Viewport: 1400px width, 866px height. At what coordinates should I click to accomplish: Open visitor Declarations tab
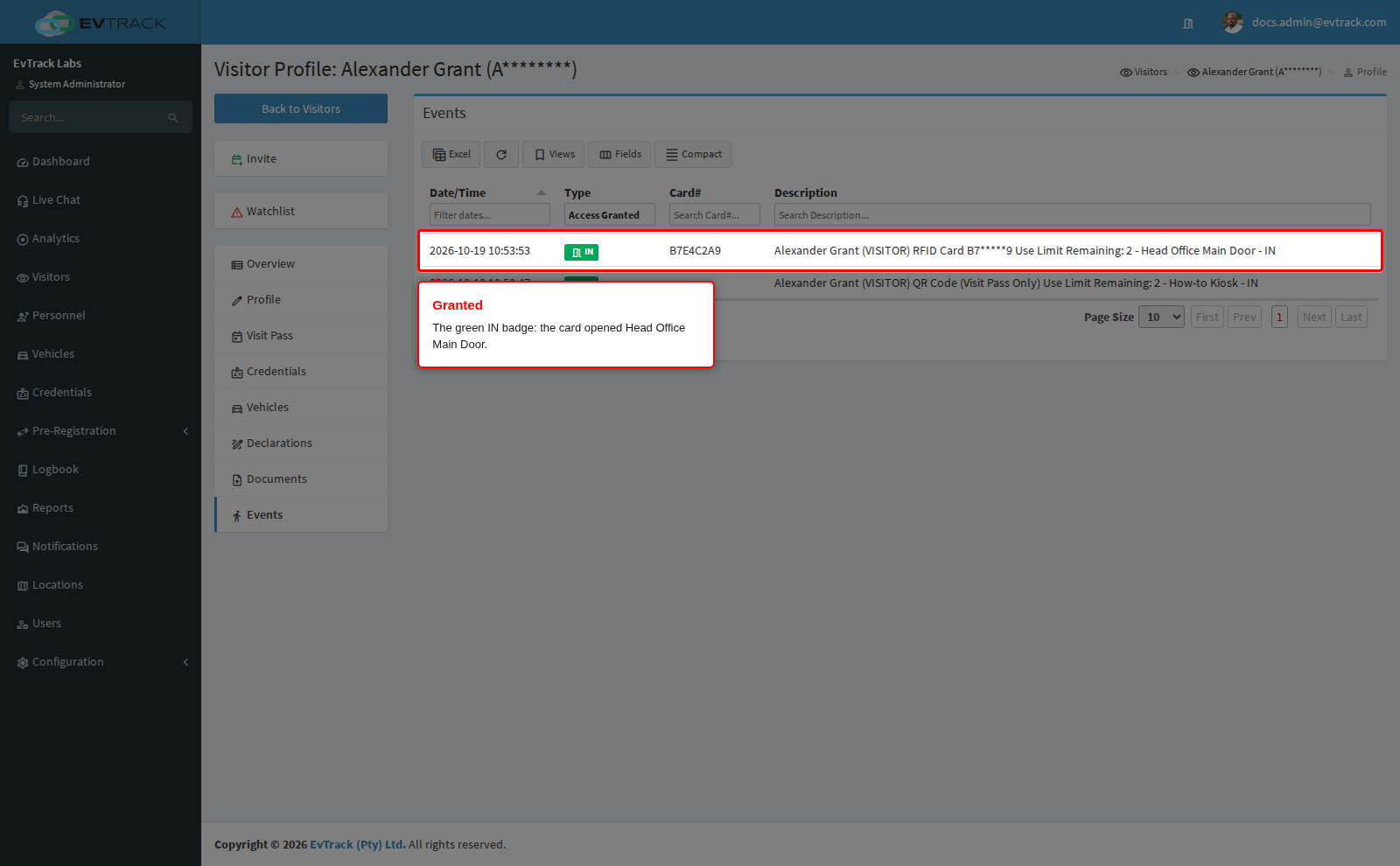pos(301,443)
